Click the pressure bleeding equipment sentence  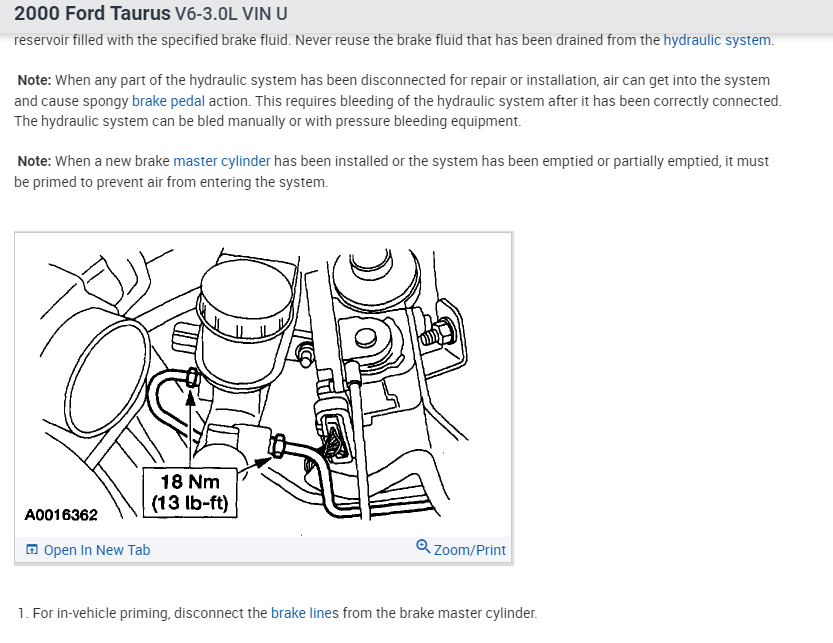point(268,121)
